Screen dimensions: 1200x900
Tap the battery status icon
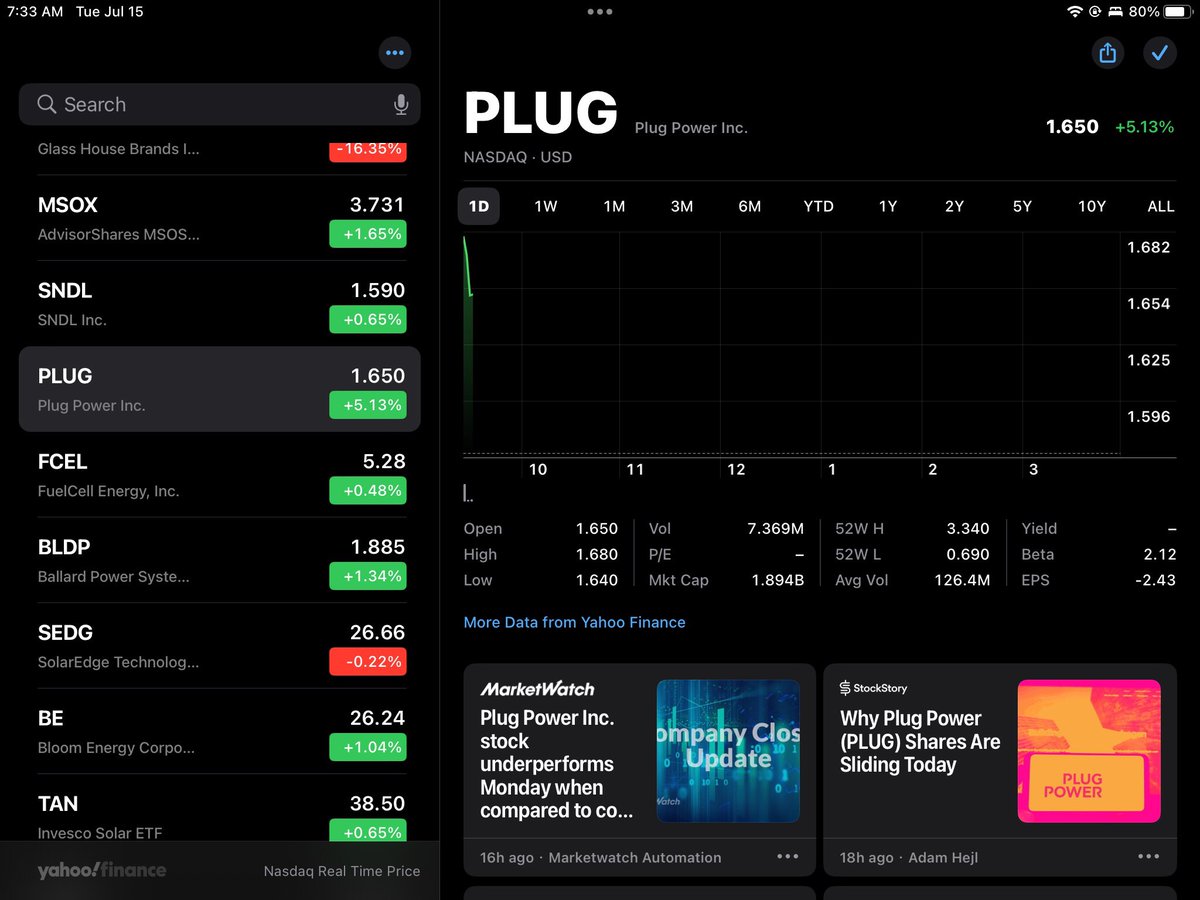1178,12
